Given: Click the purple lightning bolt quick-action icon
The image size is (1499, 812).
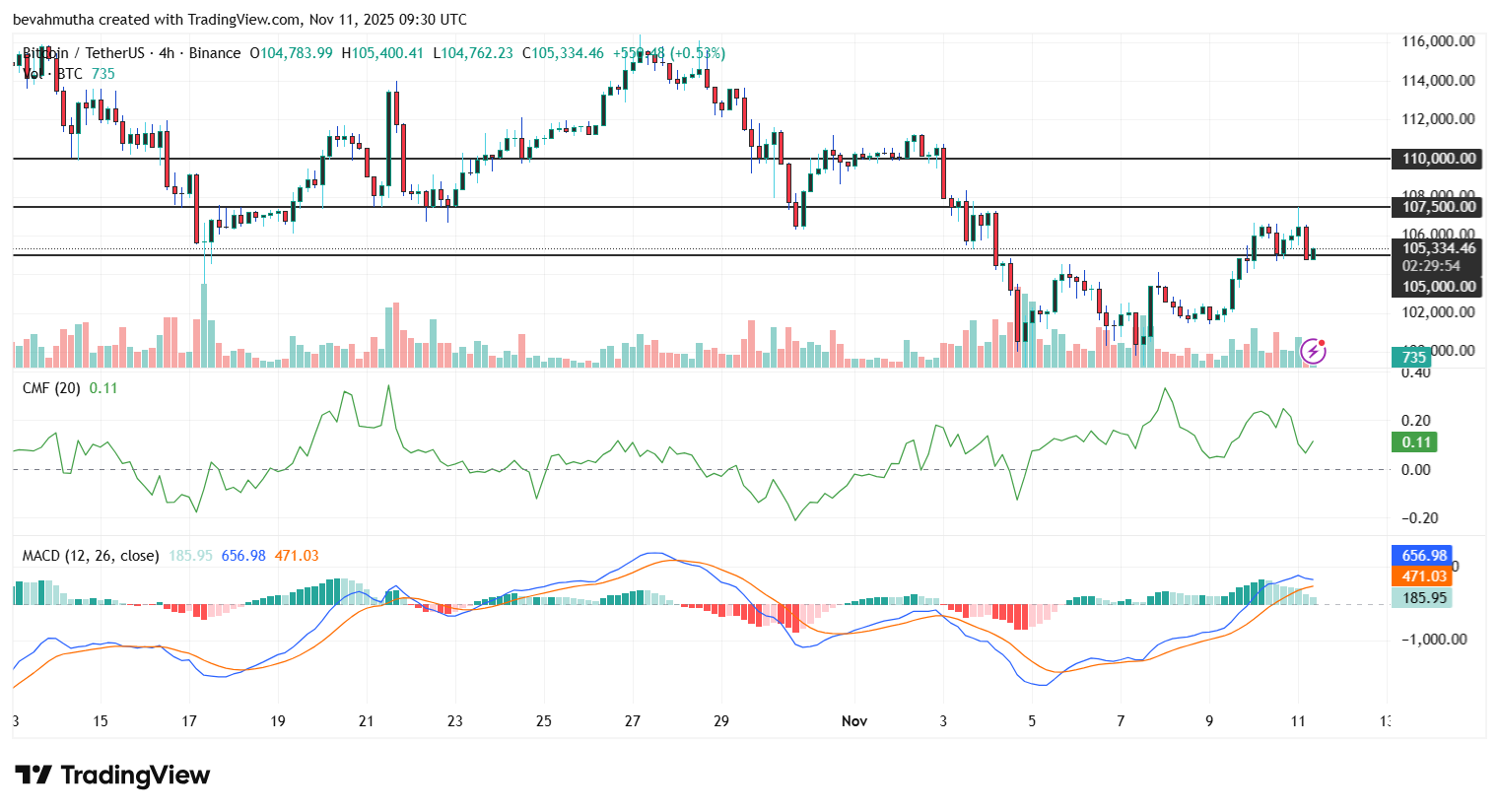Looking at the screenshot, I should 1315,349.
